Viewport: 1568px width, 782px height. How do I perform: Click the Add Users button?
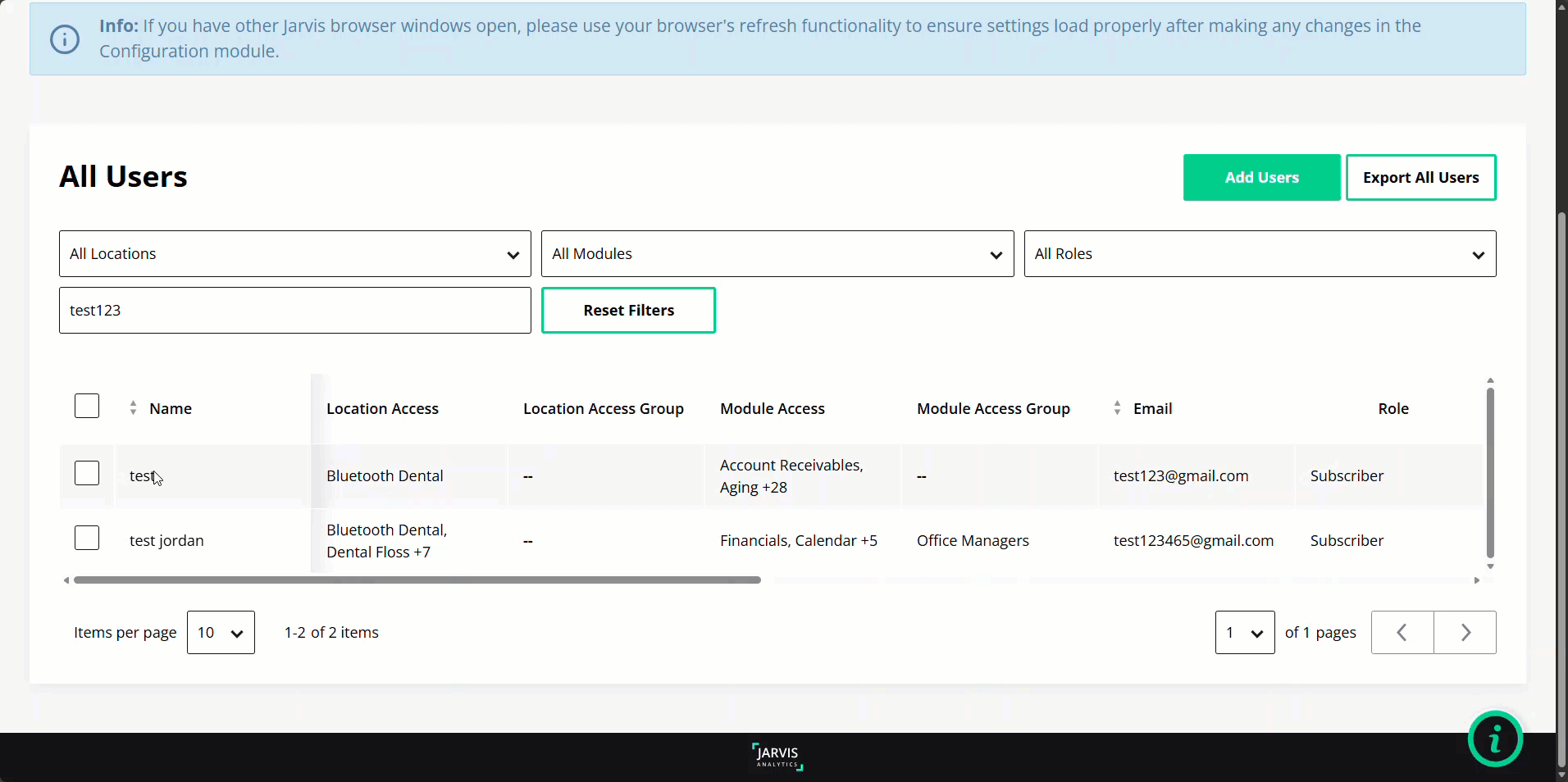(x=1261, y=178)
